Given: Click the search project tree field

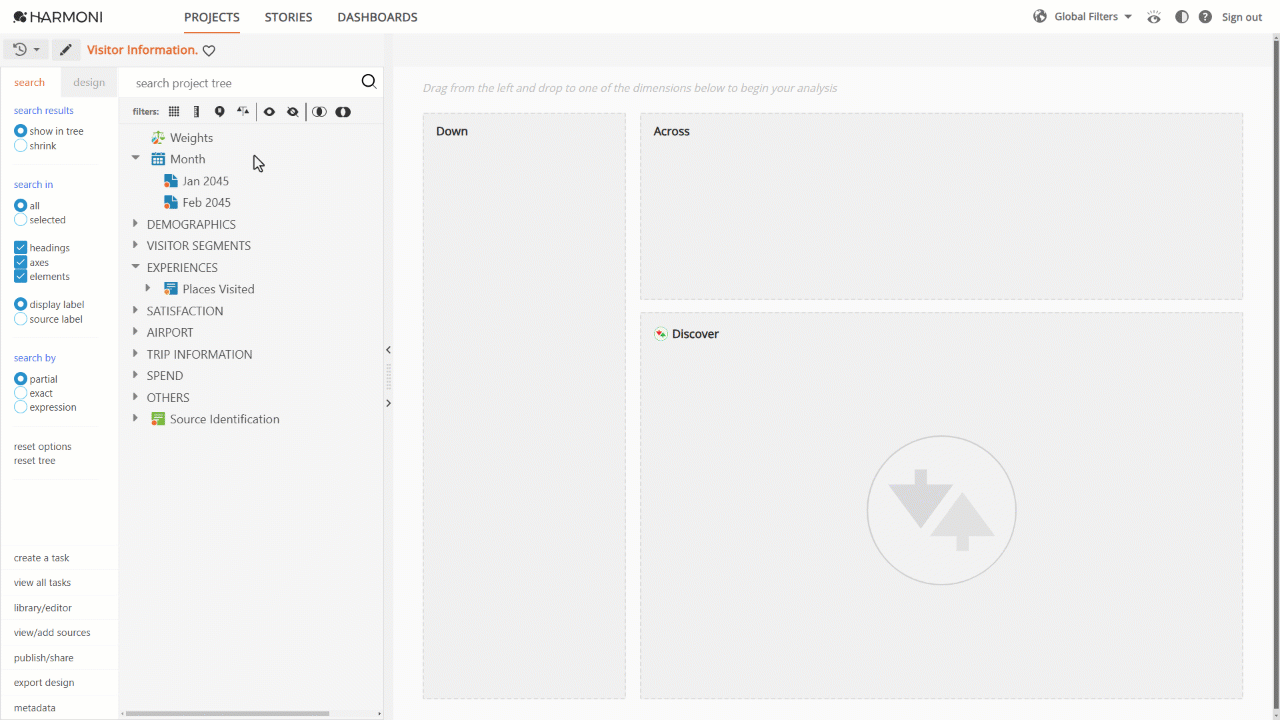Looking at the screenshot, I should pos(240,83).
